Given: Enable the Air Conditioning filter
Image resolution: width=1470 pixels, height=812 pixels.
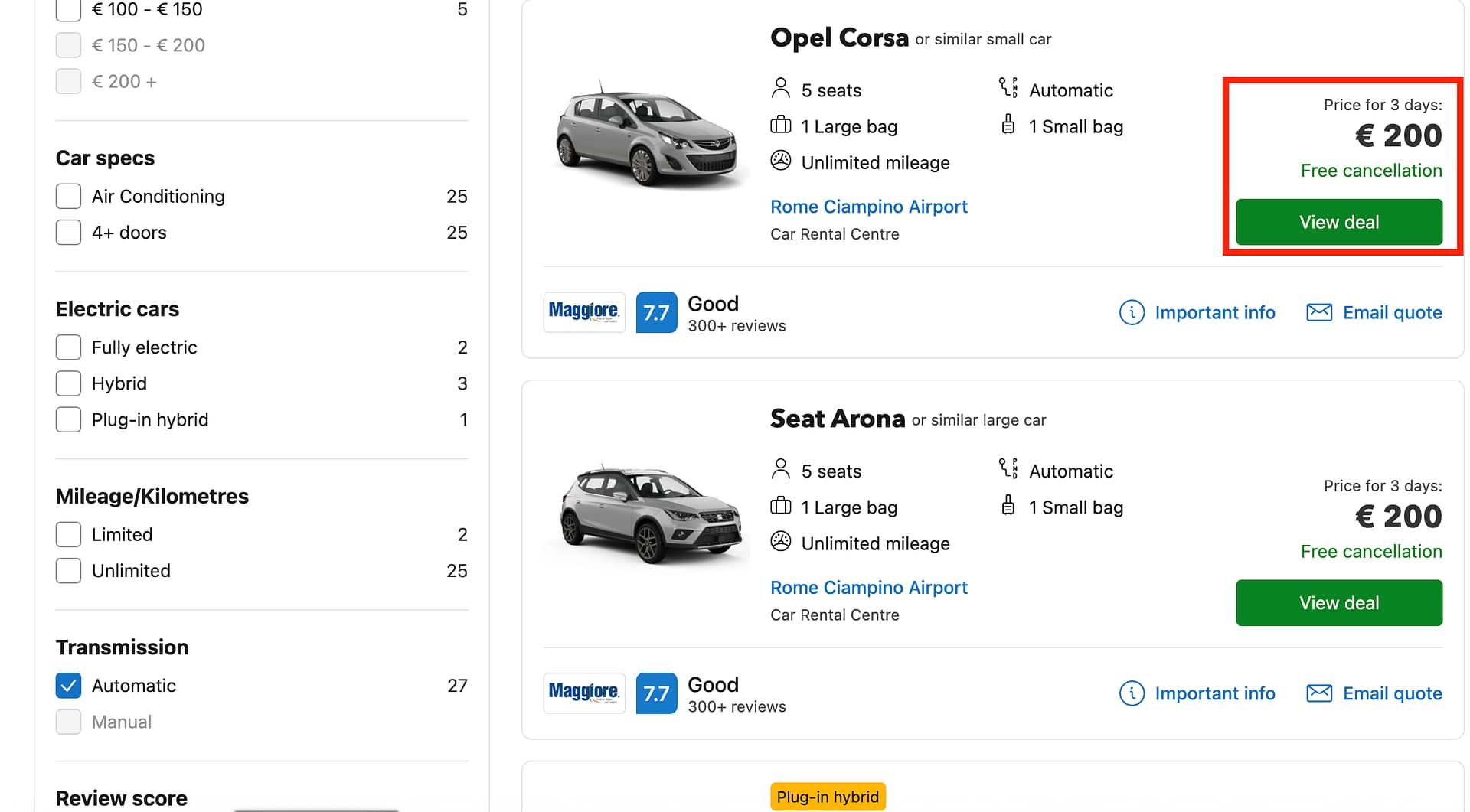Looking at the screenshot, I should pos(68,196).
